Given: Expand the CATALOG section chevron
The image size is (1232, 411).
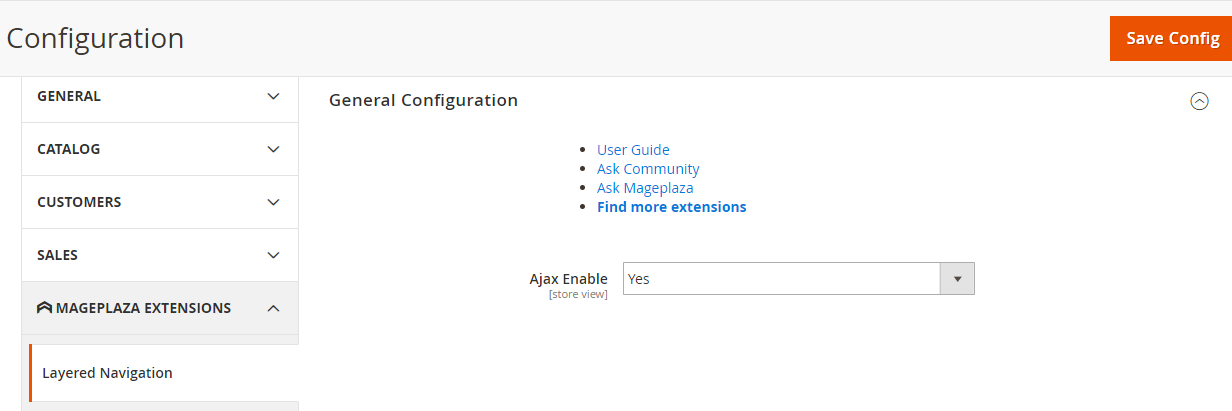Looking at the screenshot, I should (x=274, y=149).
